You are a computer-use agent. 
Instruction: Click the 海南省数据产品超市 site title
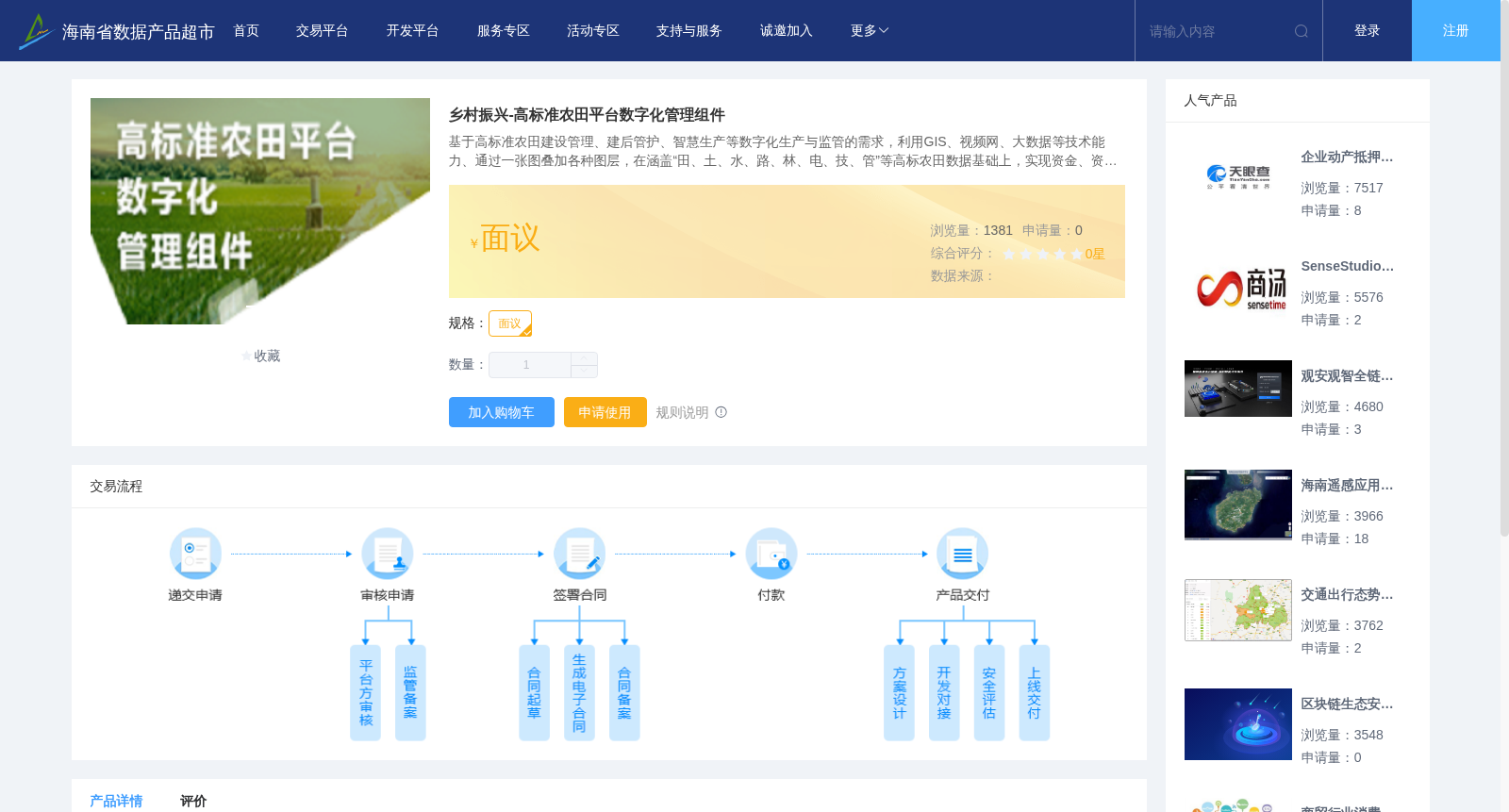(x=138, y=32)
